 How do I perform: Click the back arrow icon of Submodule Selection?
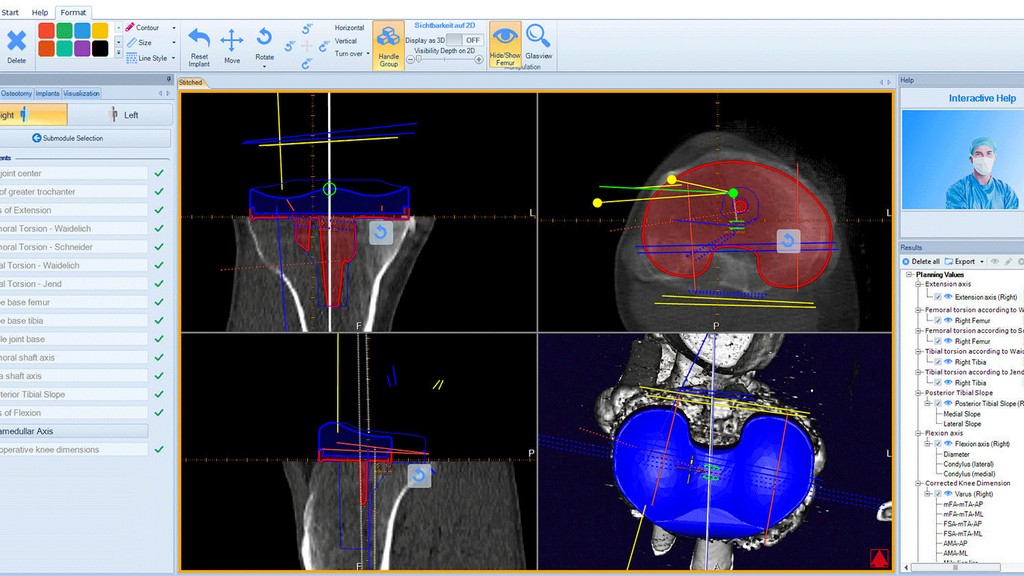pyautogui.click(x=37, y=138)
